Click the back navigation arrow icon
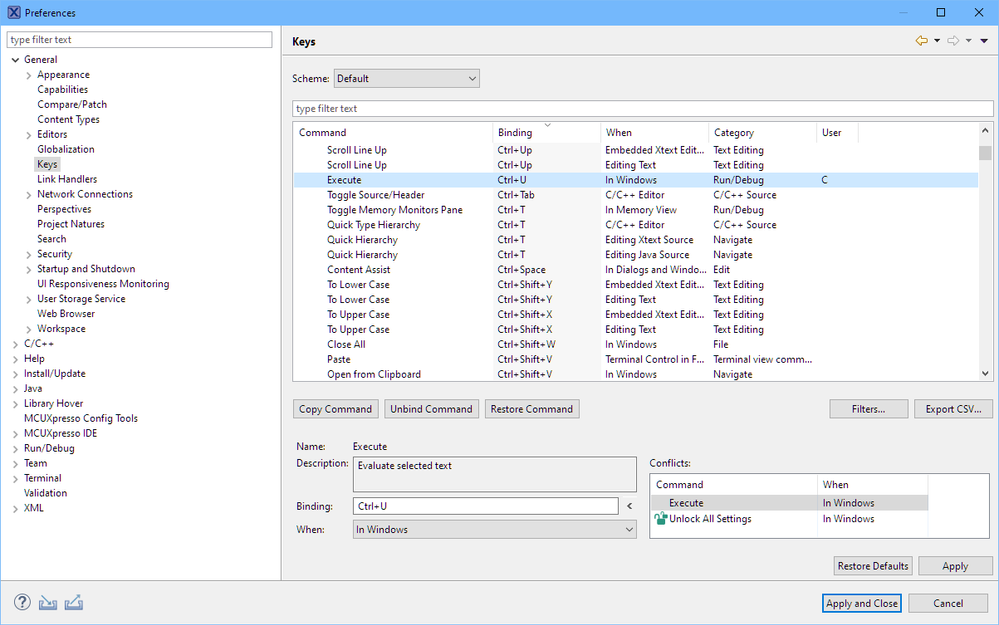 921,41
